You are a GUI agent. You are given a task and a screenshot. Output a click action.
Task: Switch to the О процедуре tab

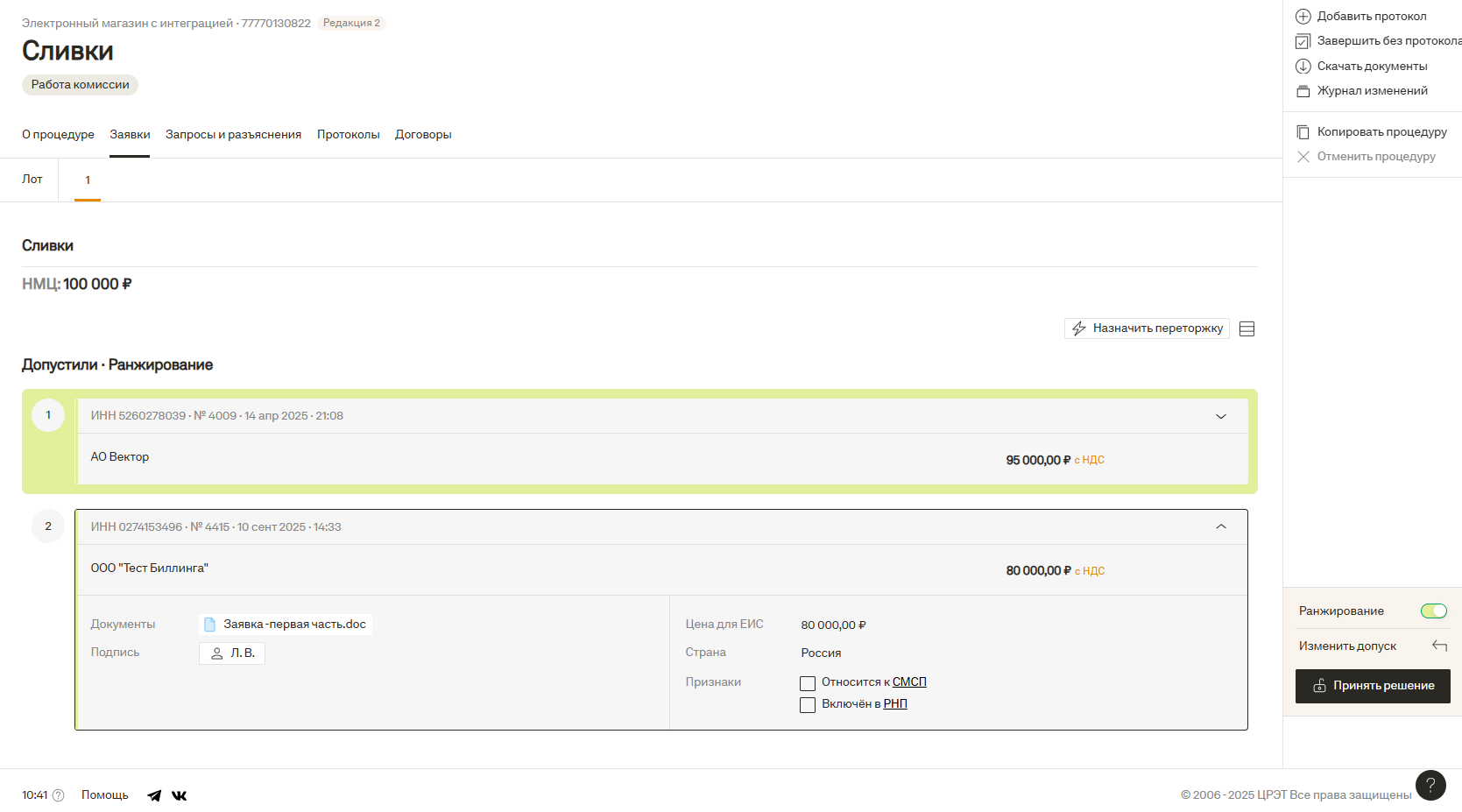(58, 135)
